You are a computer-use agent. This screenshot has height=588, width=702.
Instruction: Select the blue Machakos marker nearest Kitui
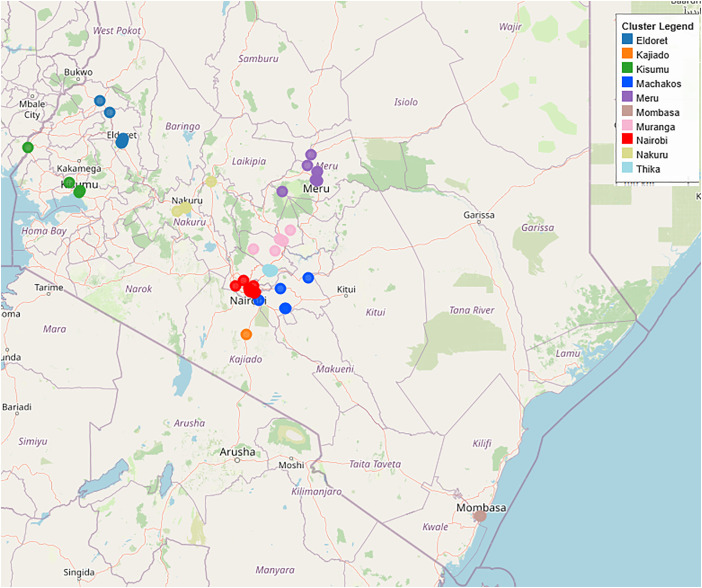pyautogui.click(x=308, y=278)
